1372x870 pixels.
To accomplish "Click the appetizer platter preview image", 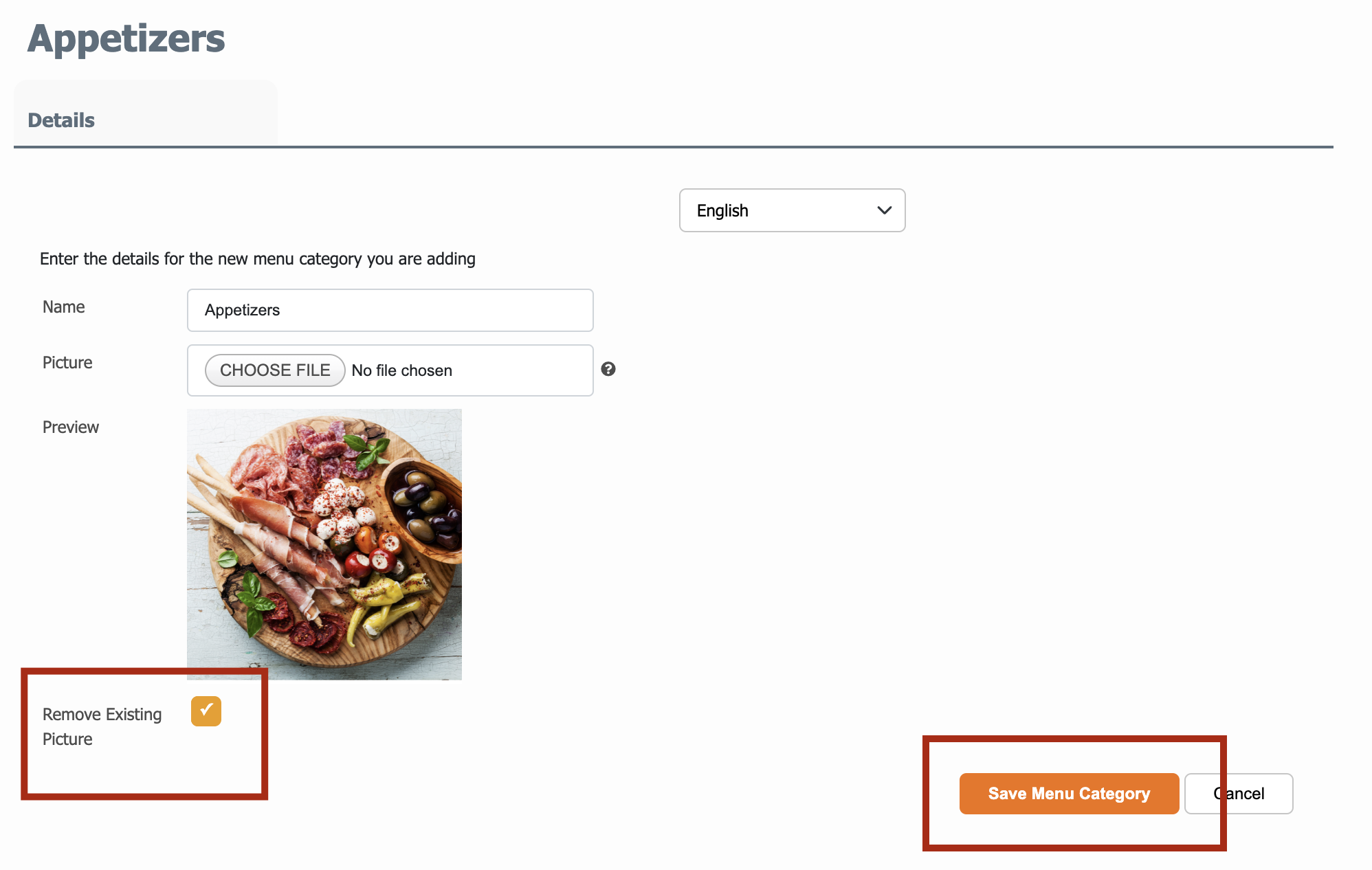I will tap(324, 544).
